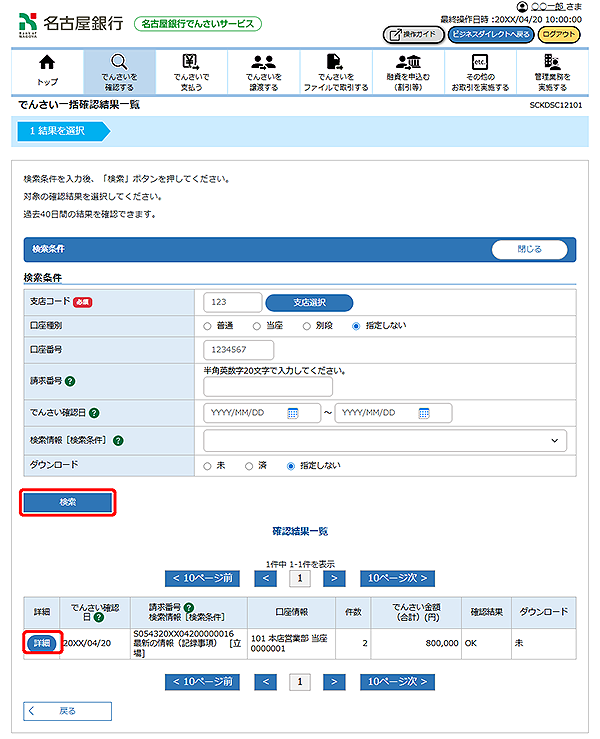Open でんさいをファイルで取引する file icon

click(335, 62)
